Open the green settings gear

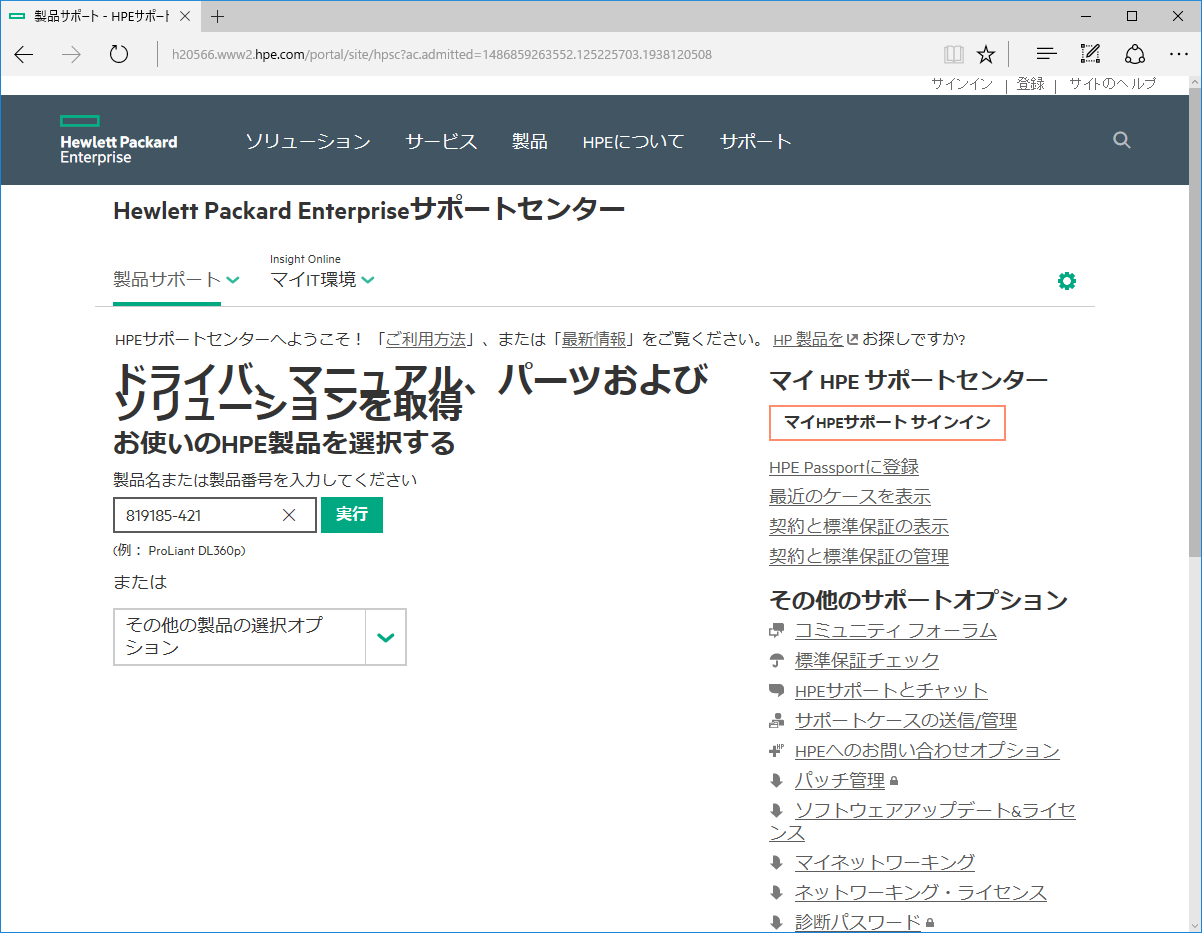(x=1067, y=281)
